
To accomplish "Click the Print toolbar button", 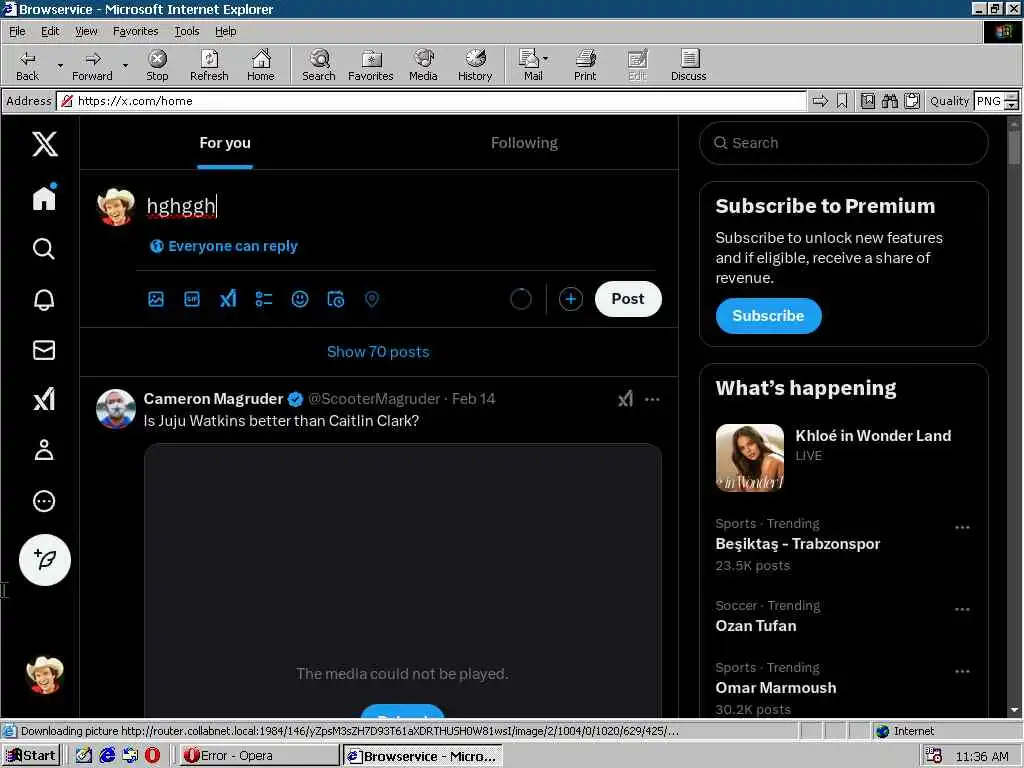I will (x=585, y=65).
